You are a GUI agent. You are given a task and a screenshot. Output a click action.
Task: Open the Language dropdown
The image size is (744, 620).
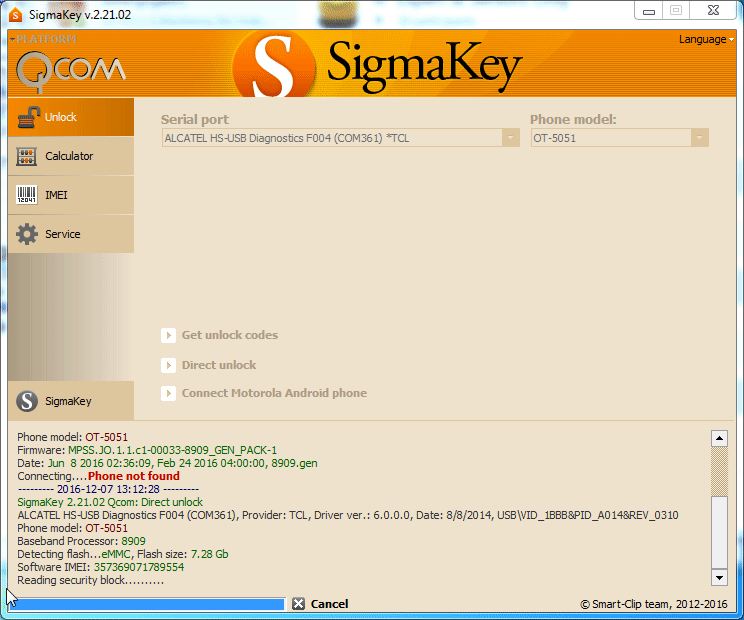pyautogui.click(x=706, y=39)
